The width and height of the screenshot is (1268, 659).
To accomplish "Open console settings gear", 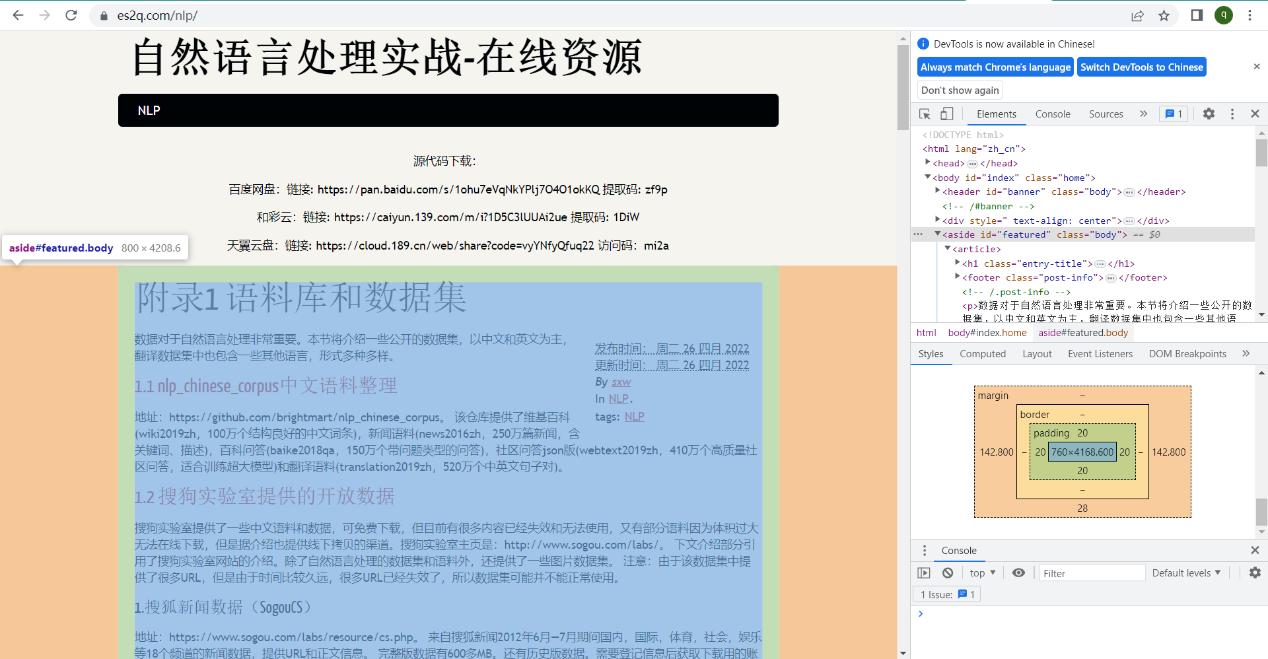I will click(1254, 573).
